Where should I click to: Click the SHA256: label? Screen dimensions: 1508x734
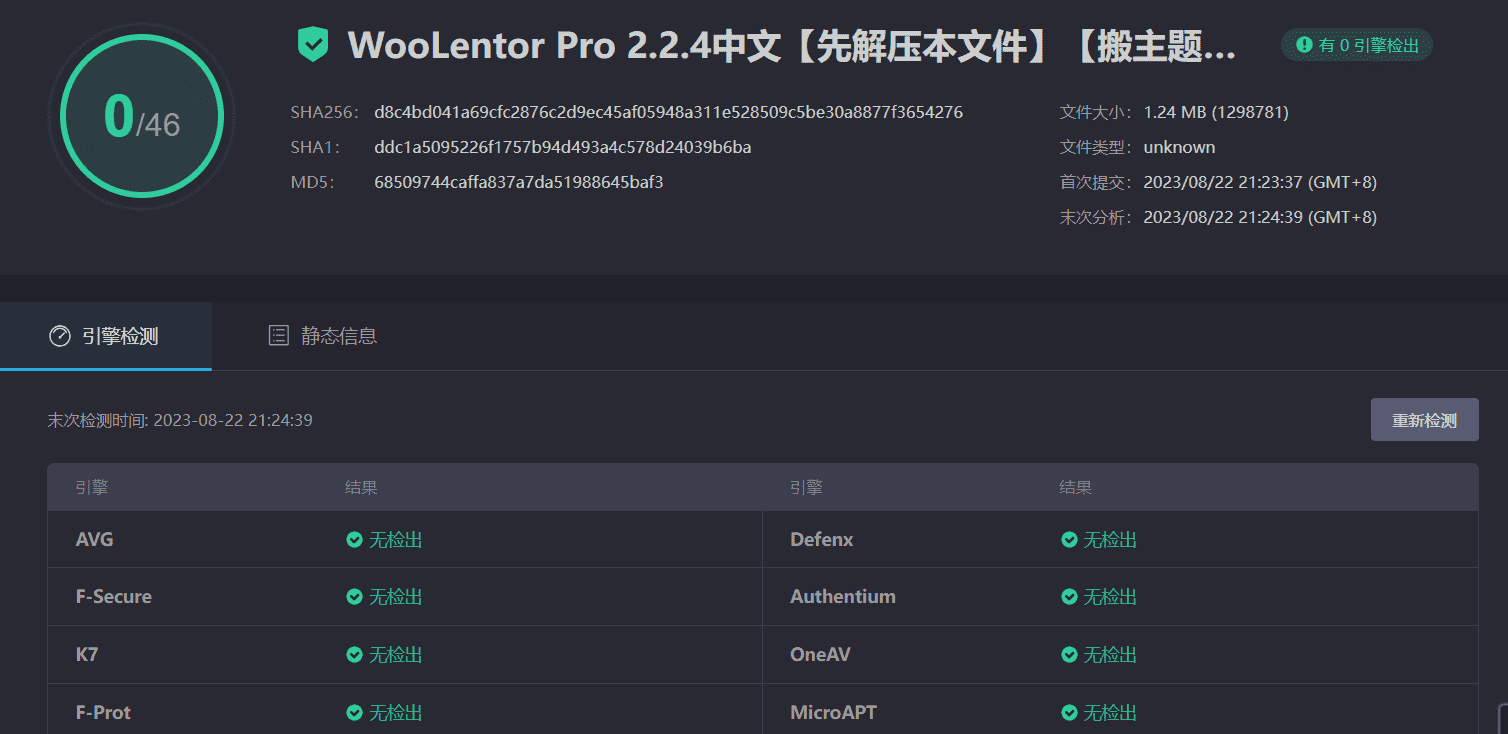click(323, 112)
